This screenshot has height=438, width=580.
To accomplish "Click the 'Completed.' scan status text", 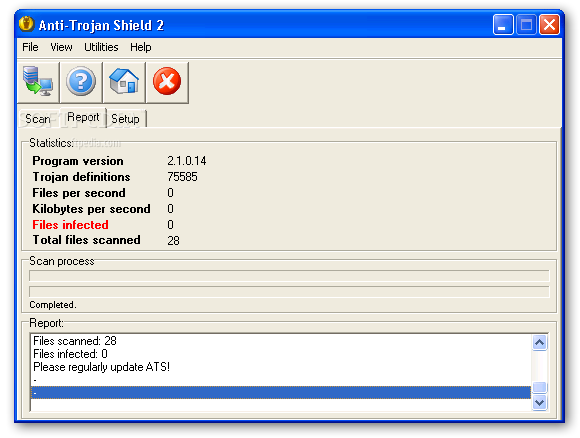I will click(x=53, y=305).
